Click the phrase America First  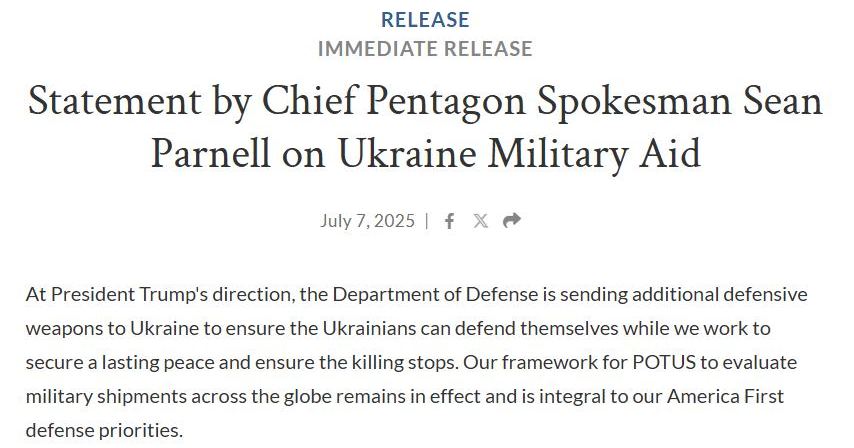coord(725,396)
